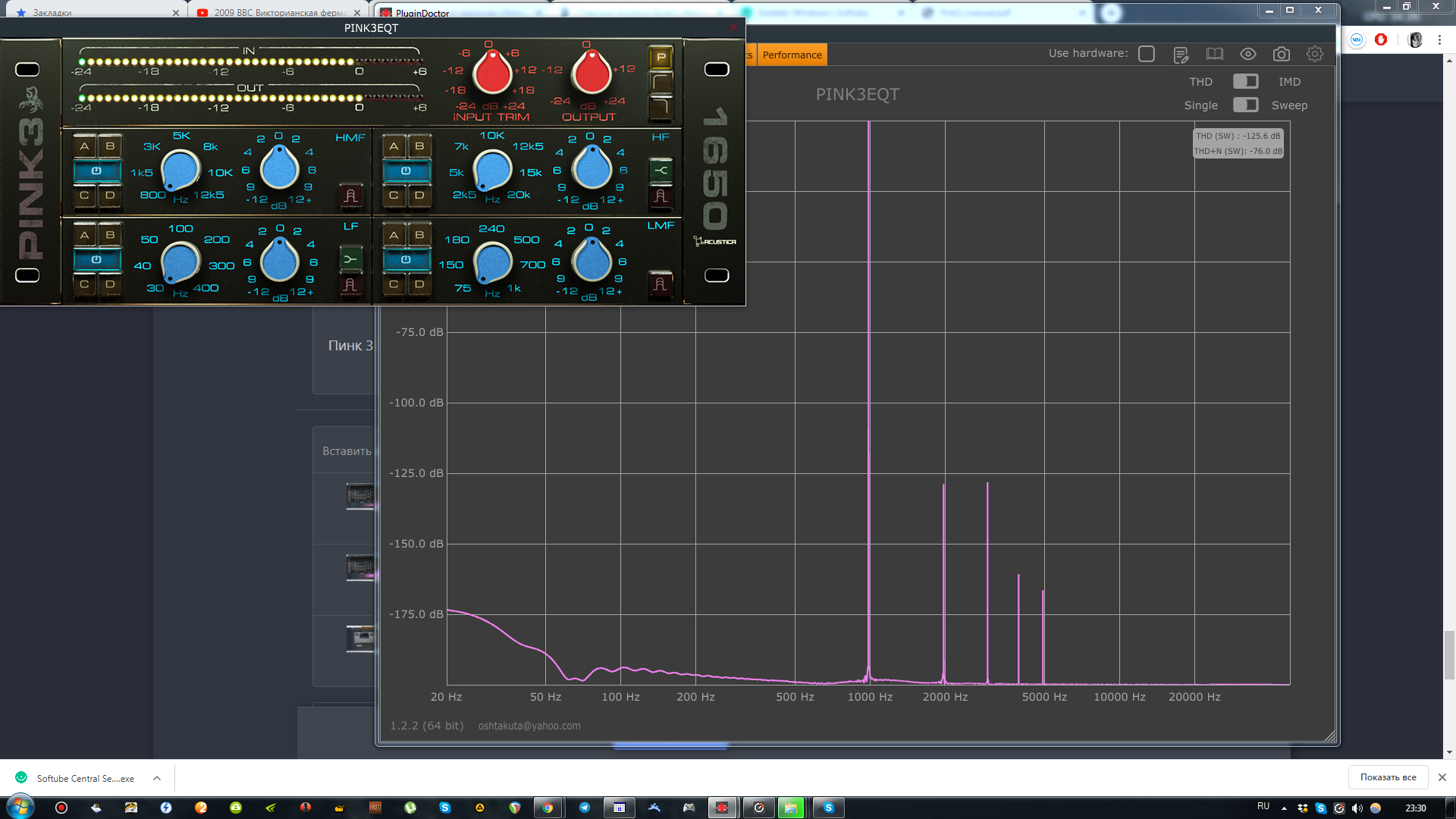
Task: Click Показать все downloads button
Action: point(1388,777)
